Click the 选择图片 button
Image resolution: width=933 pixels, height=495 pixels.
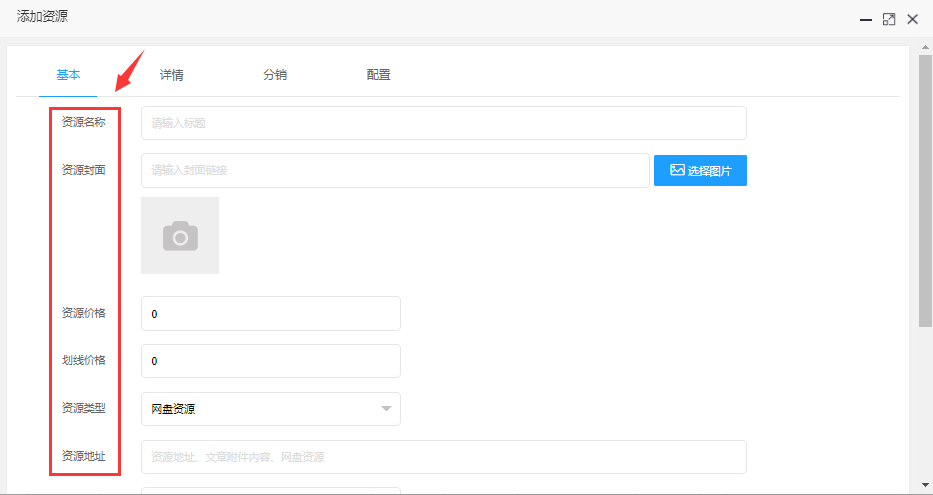pyautogui.click(x=700, y=171)
